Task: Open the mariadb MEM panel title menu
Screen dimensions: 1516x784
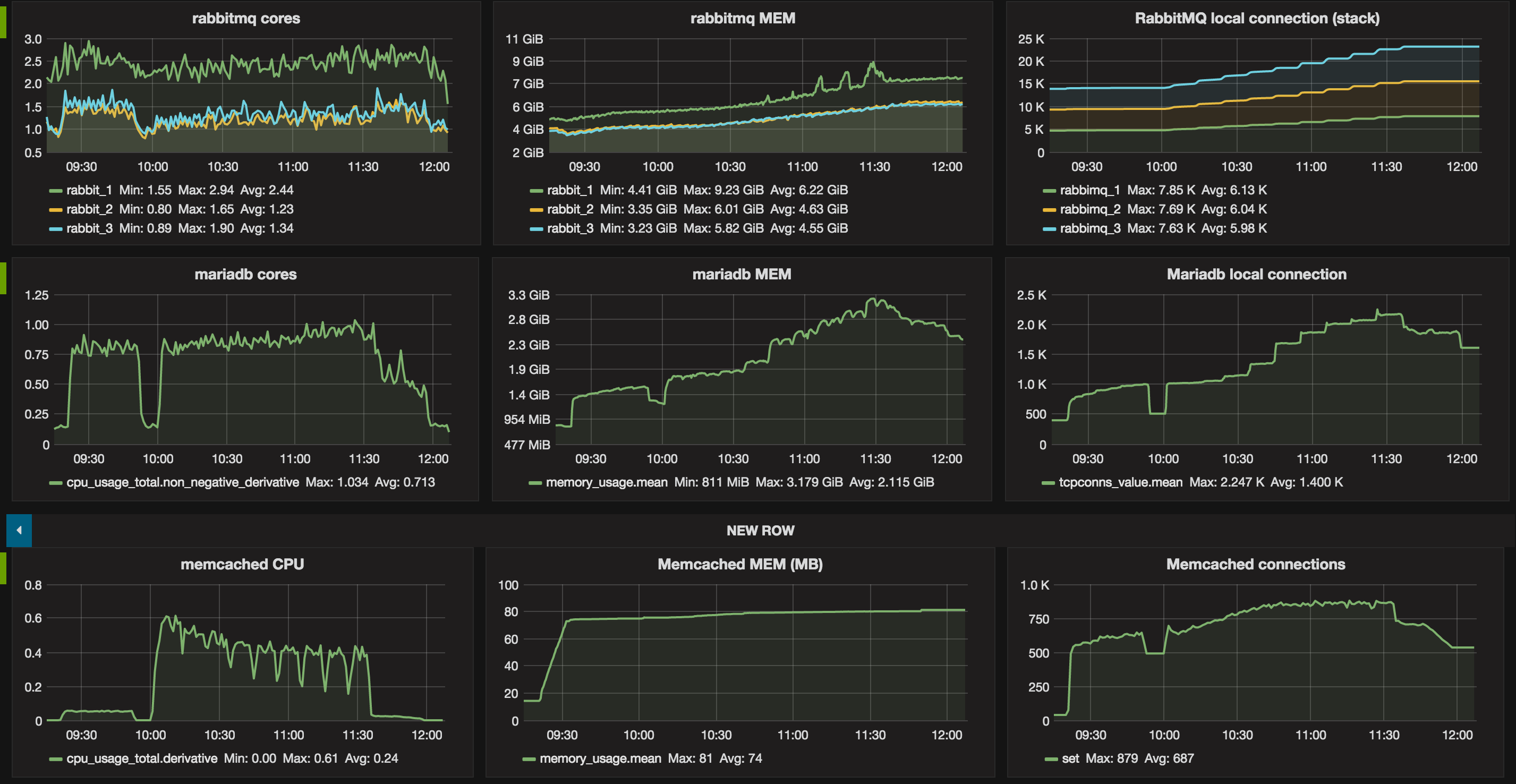Action: point(742,274)
